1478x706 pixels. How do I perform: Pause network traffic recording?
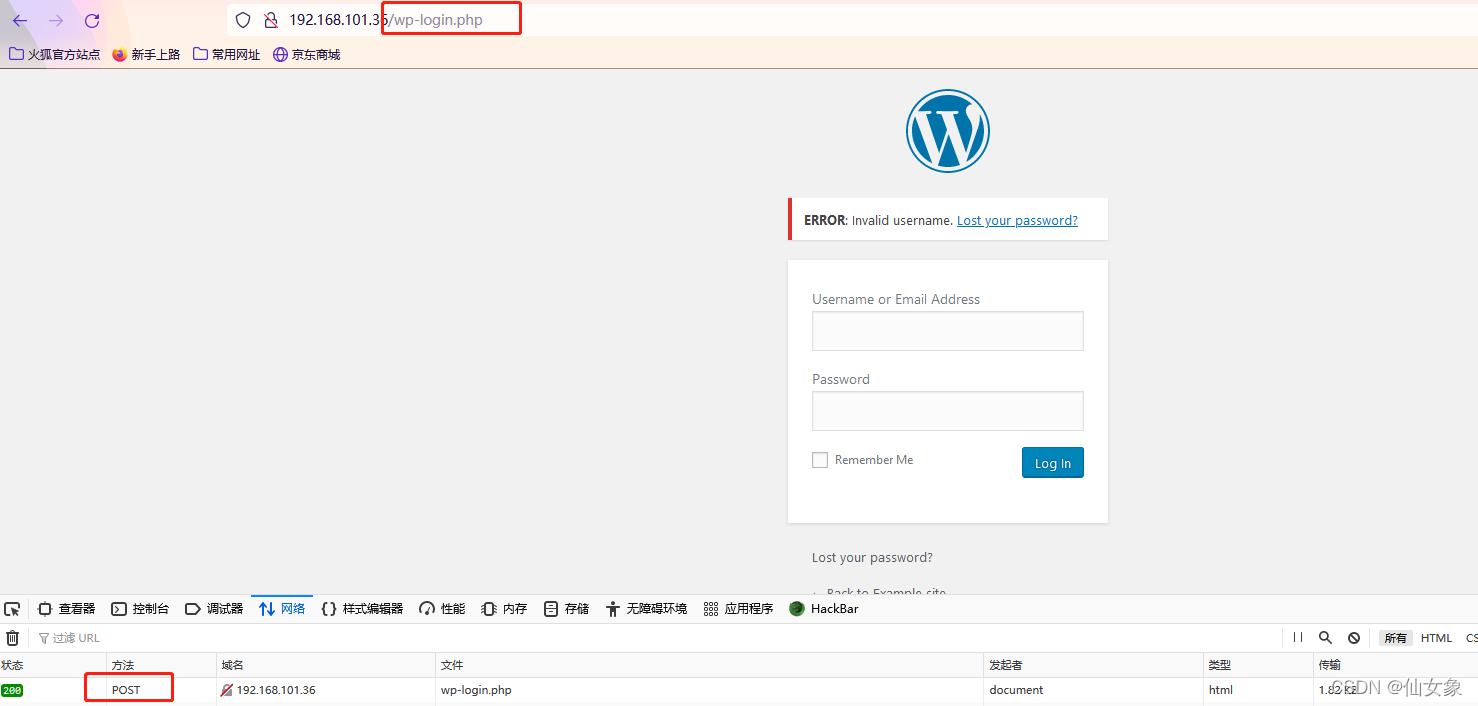pyautogui.click(x=1297, y=637)
